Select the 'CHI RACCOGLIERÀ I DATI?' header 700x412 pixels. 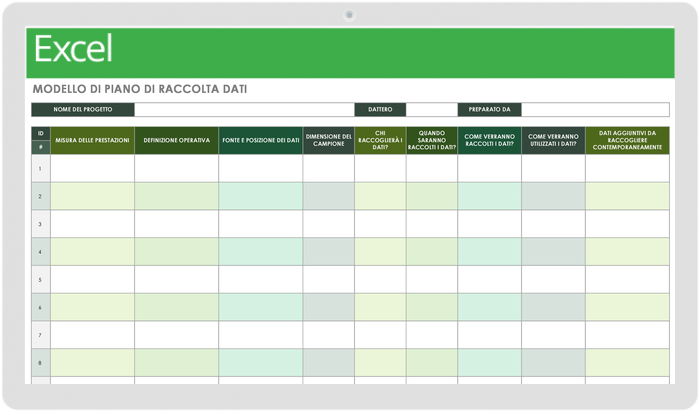[380, 140]
